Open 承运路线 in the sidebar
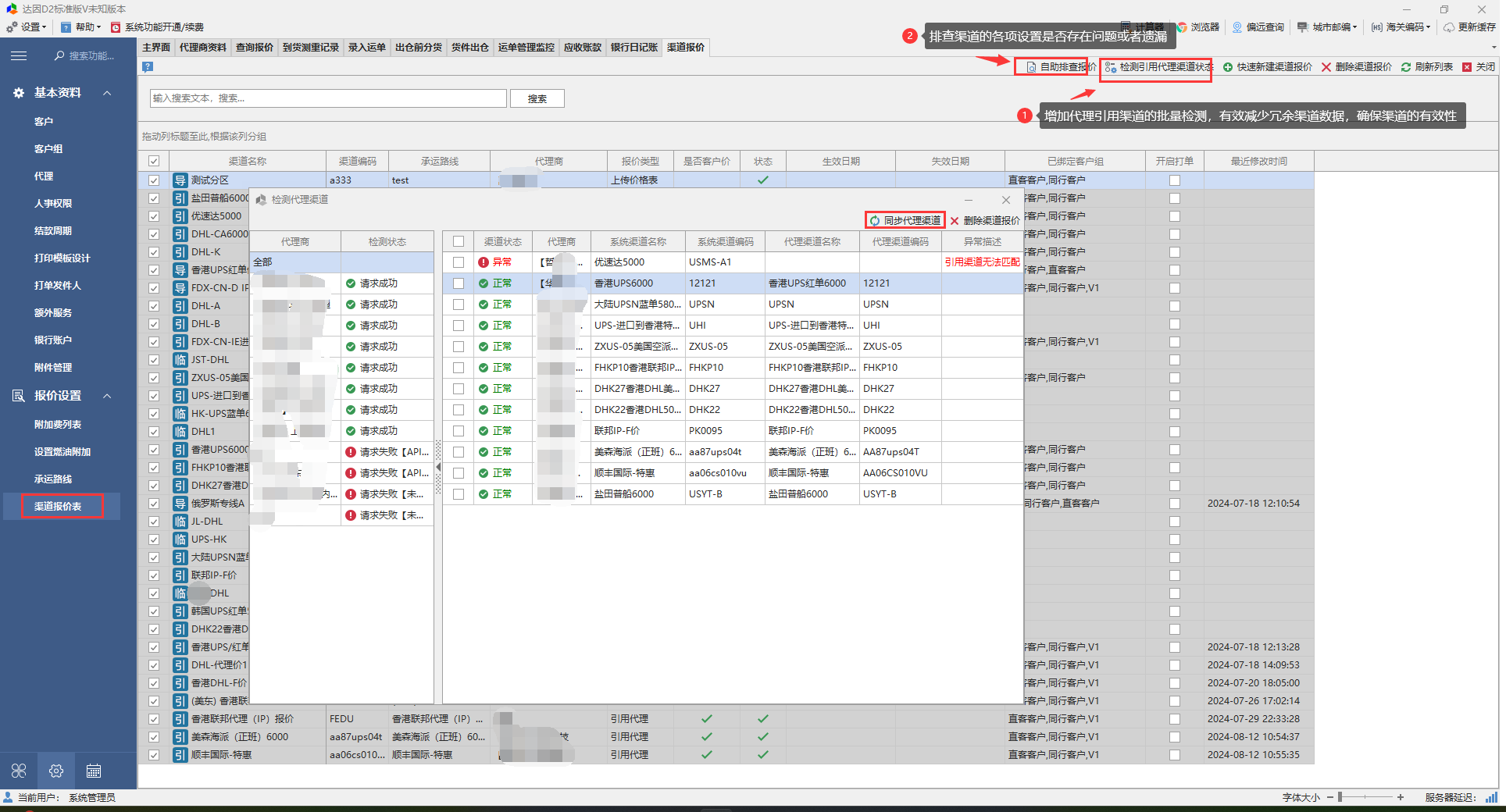 pyautogui.click(x=53, y=479)
